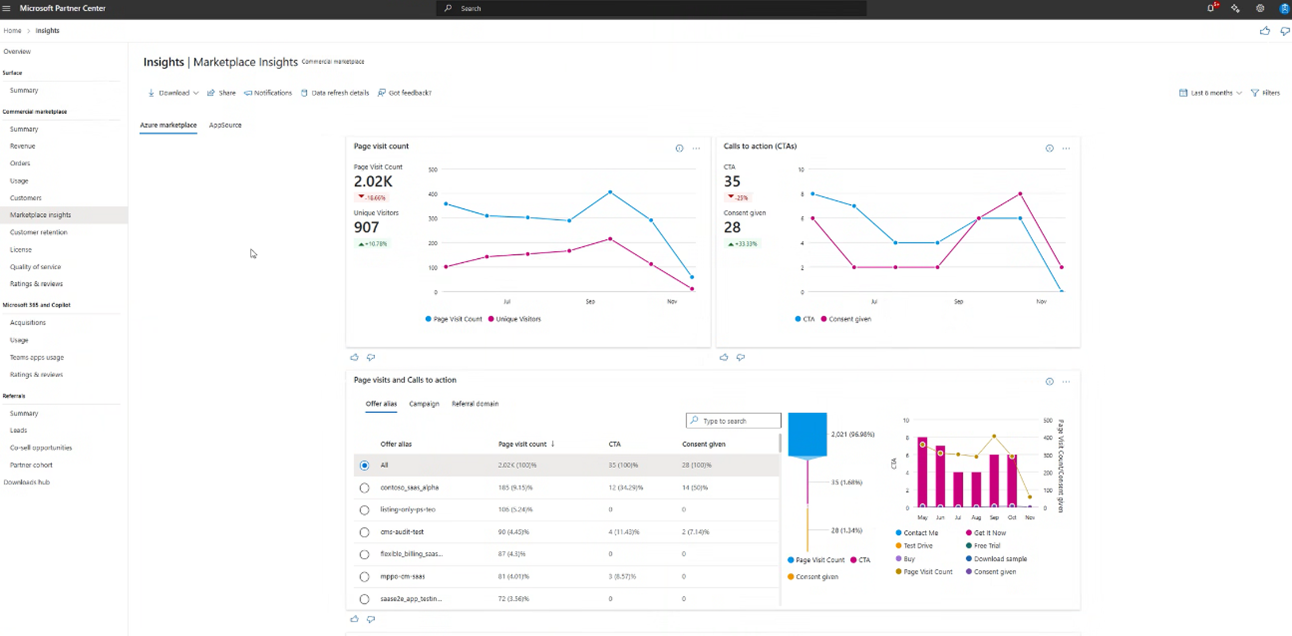1292x636 pixels.
Task: Switch to the AppSource tab
Action: pyautogui.click(x=225, y=125)
